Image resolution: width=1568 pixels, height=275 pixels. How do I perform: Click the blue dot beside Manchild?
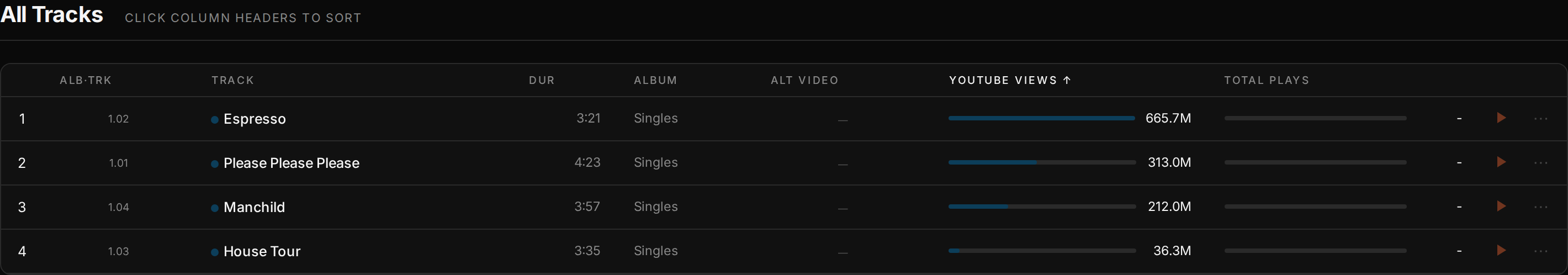pyautogui.click(x=214, y=208)
